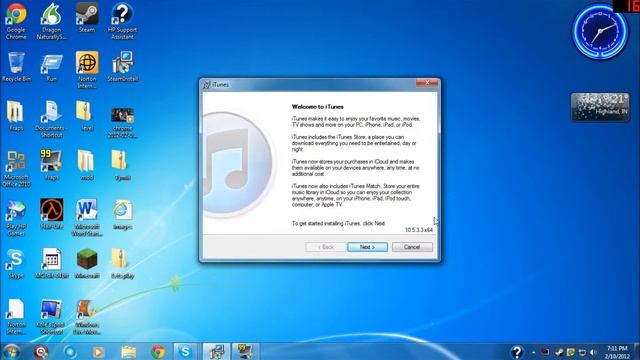This screenshot has height=360, width=640.
Task: Open the Microsoft Office 2010 shortcut
Action: click(x=16, y=169)
